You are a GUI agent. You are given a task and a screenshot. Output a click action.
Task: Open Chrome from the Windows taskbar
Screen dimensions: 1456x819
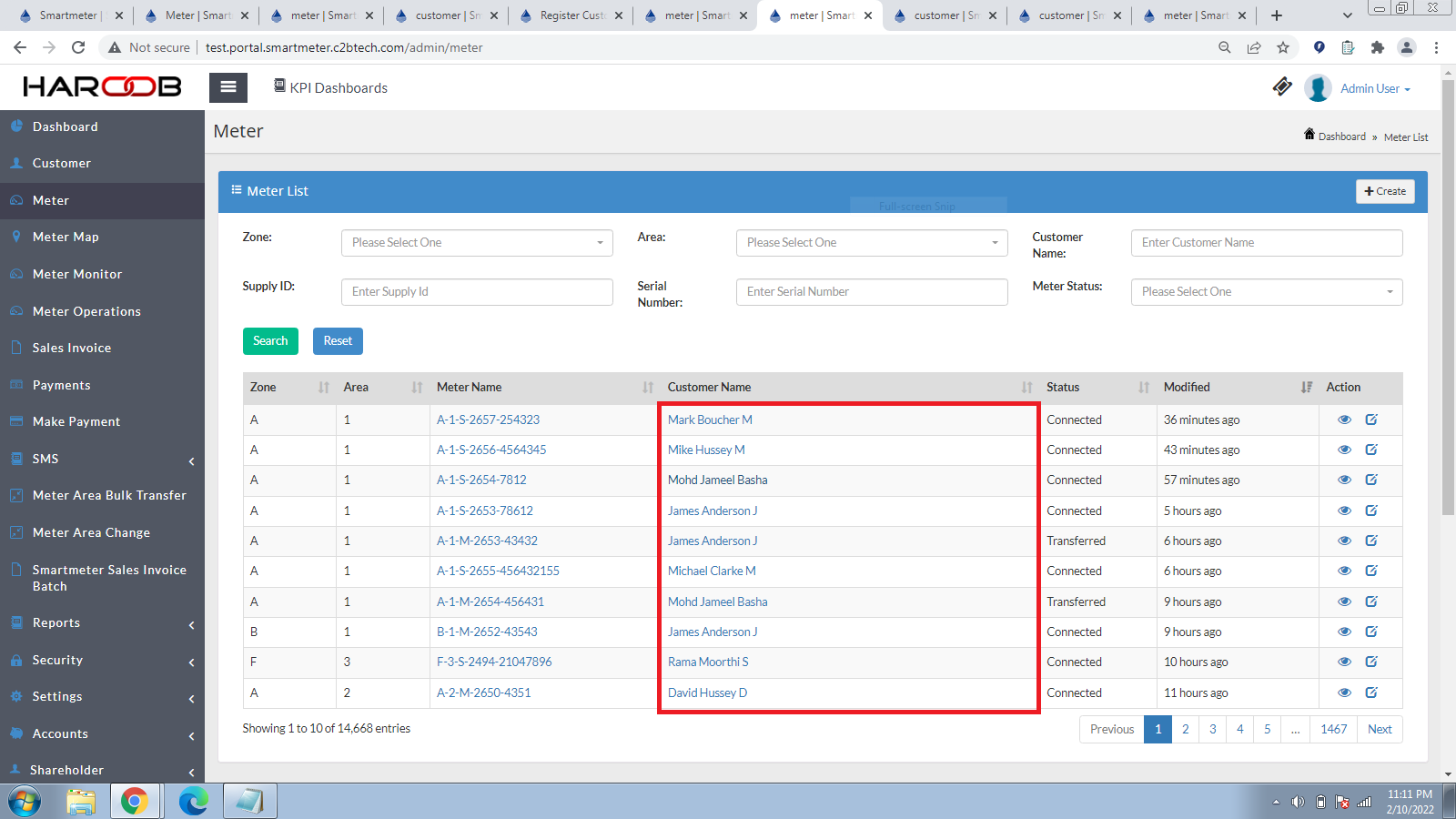tap(135, 802)
